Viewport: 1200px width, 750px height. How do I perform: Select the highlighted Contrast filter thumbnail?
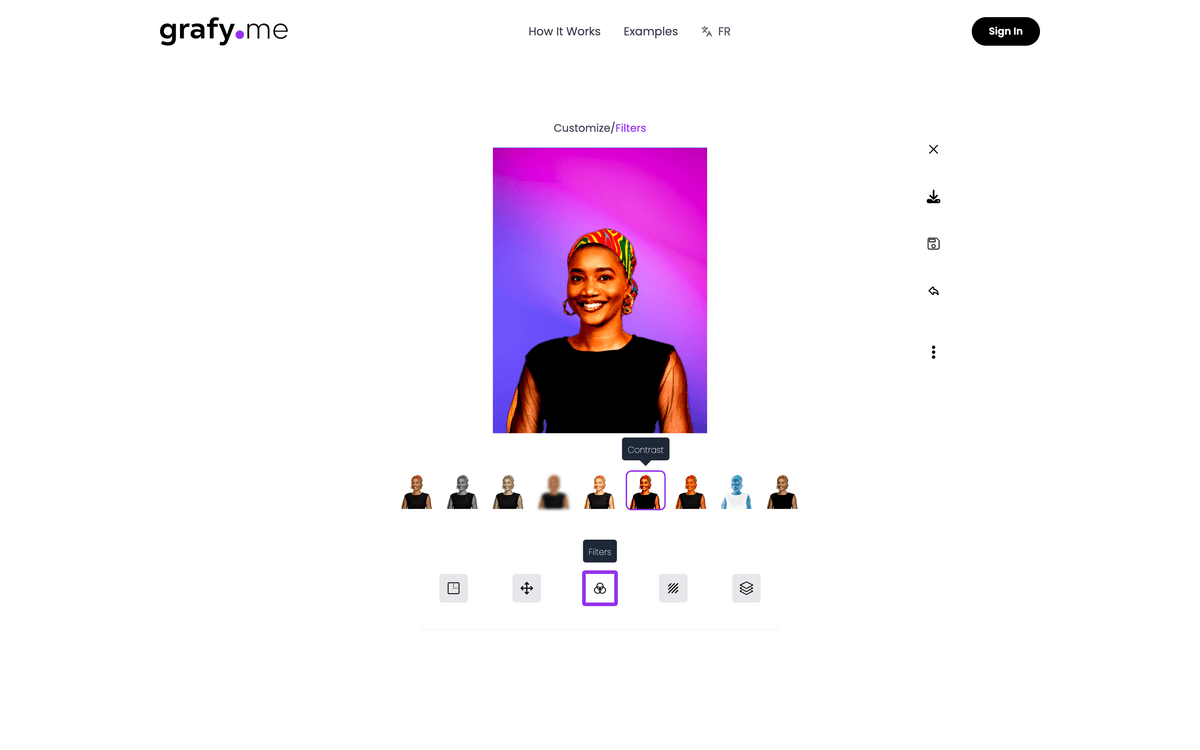[x=645, y=491]
